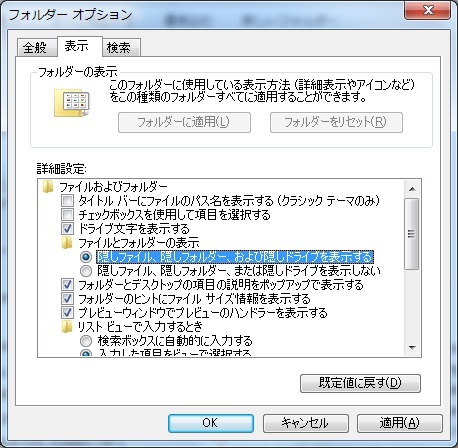Select 隠しファイルを表示しない radio button
Image resolution: width=458 pixels, height=448 pixels.
(x=86, y=271)
